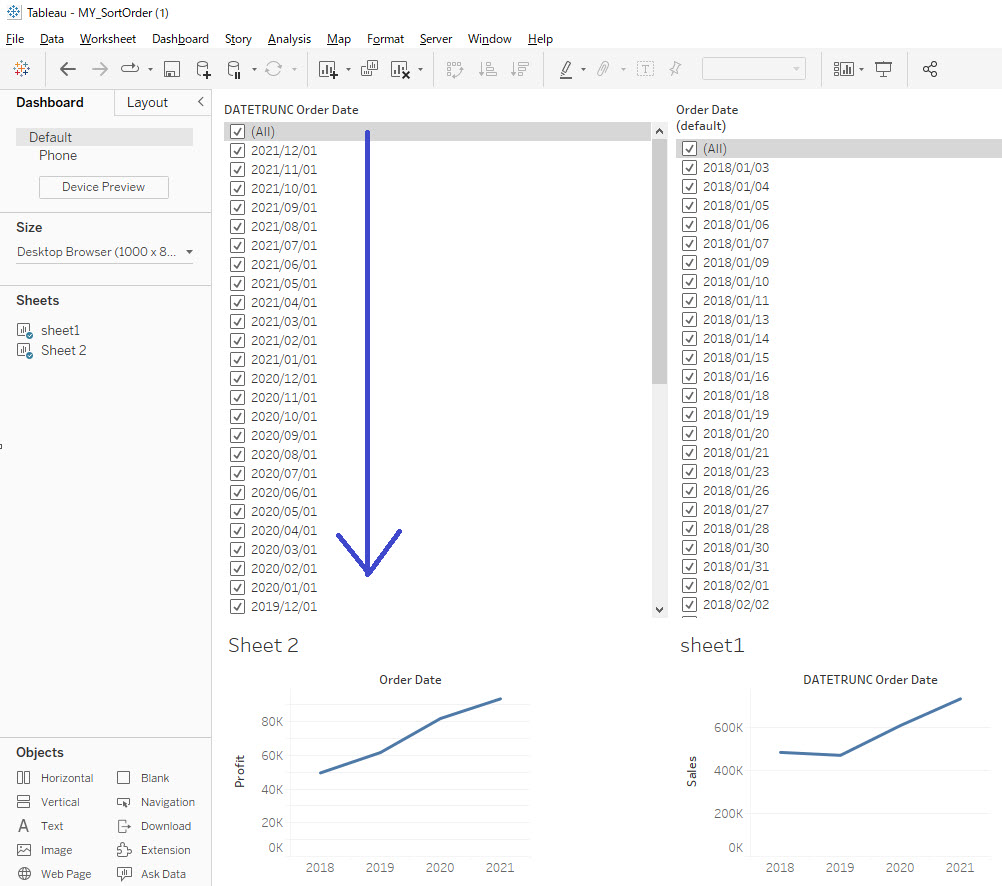
Task: Uncheck the 2018/02/02 checkbox
Action: point(689,604)
